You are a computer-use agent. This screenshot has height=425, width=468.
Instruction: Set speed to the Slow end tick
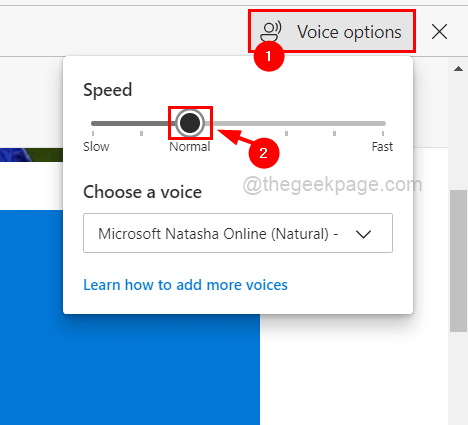(93, 133)
